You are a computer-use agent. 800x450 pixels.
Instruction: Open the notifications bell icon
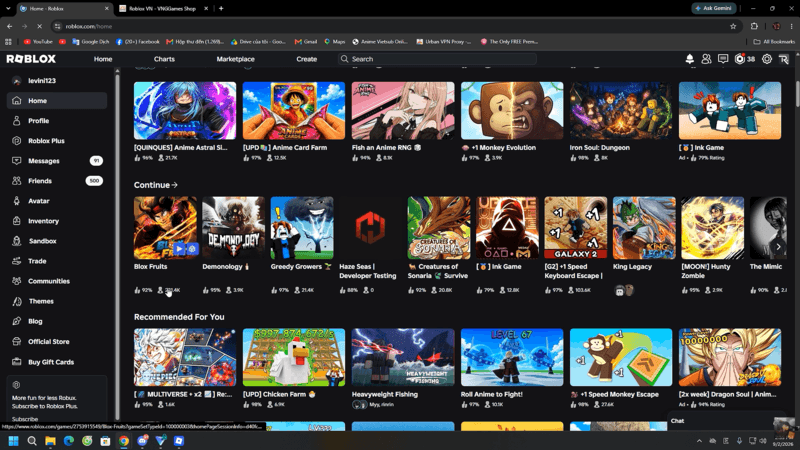(689, 59)
